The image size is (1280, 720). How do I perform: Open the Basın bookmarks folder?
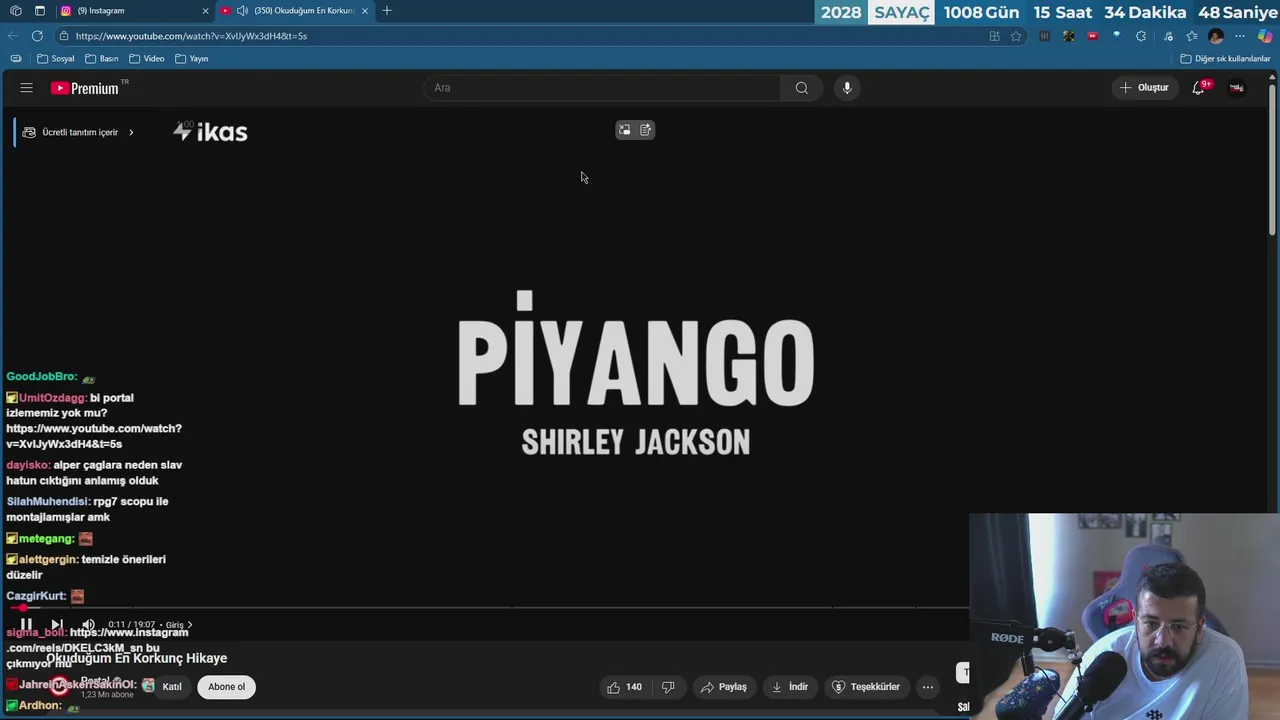pyautogui.click(x=102, y=59)
